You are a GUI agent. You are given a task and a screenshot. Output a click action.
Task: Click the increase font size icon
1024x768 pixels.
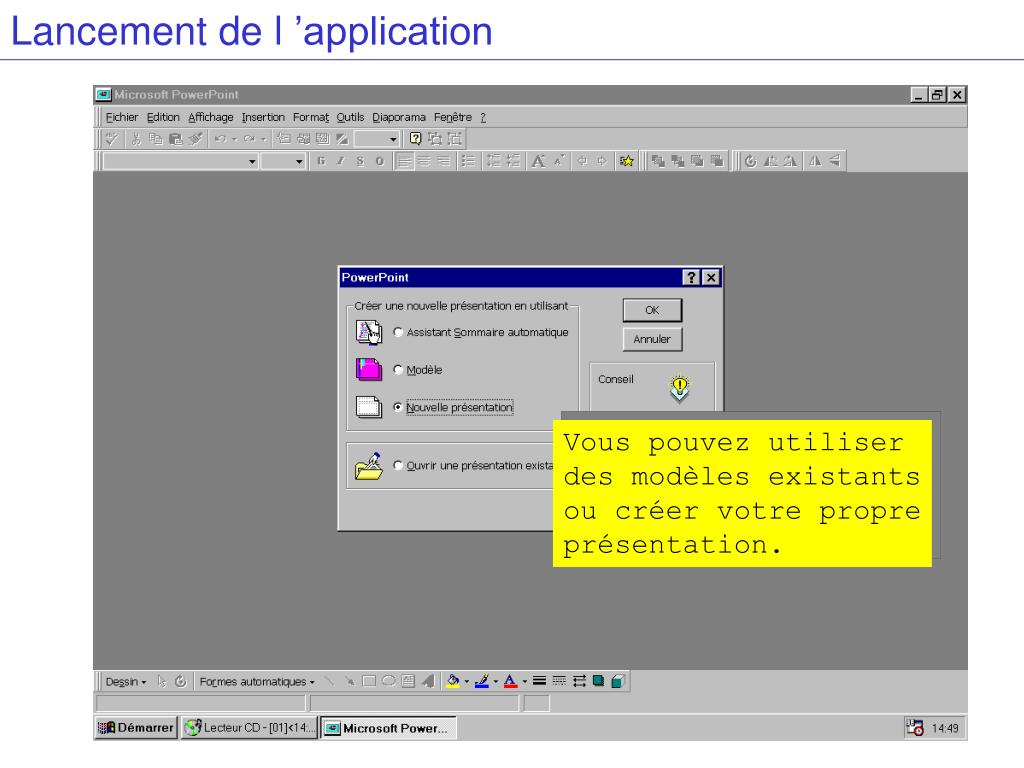click(x=538, y=161)
